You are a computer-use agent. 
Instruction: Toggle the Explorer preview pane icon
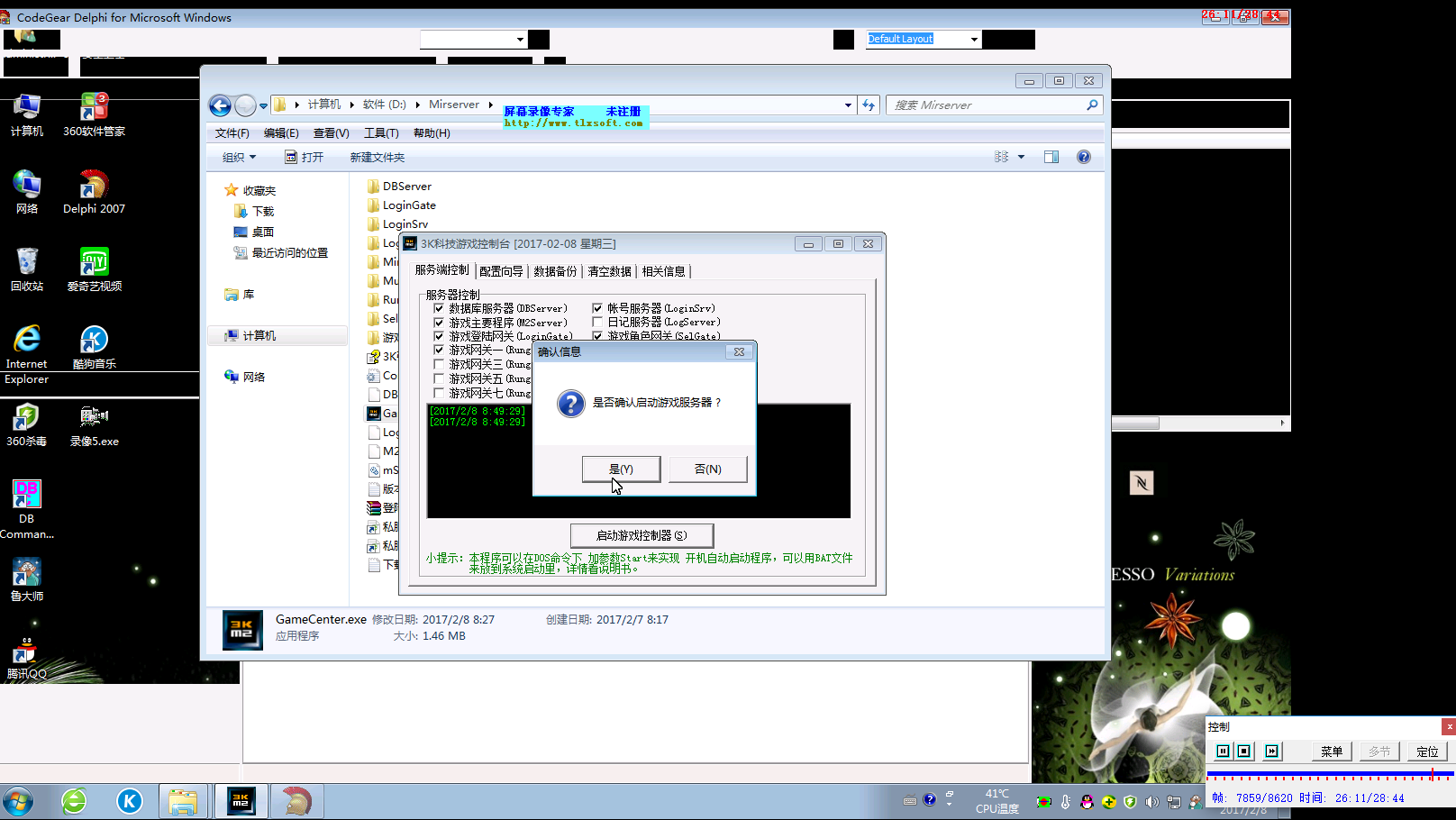tap(1051, 157)
